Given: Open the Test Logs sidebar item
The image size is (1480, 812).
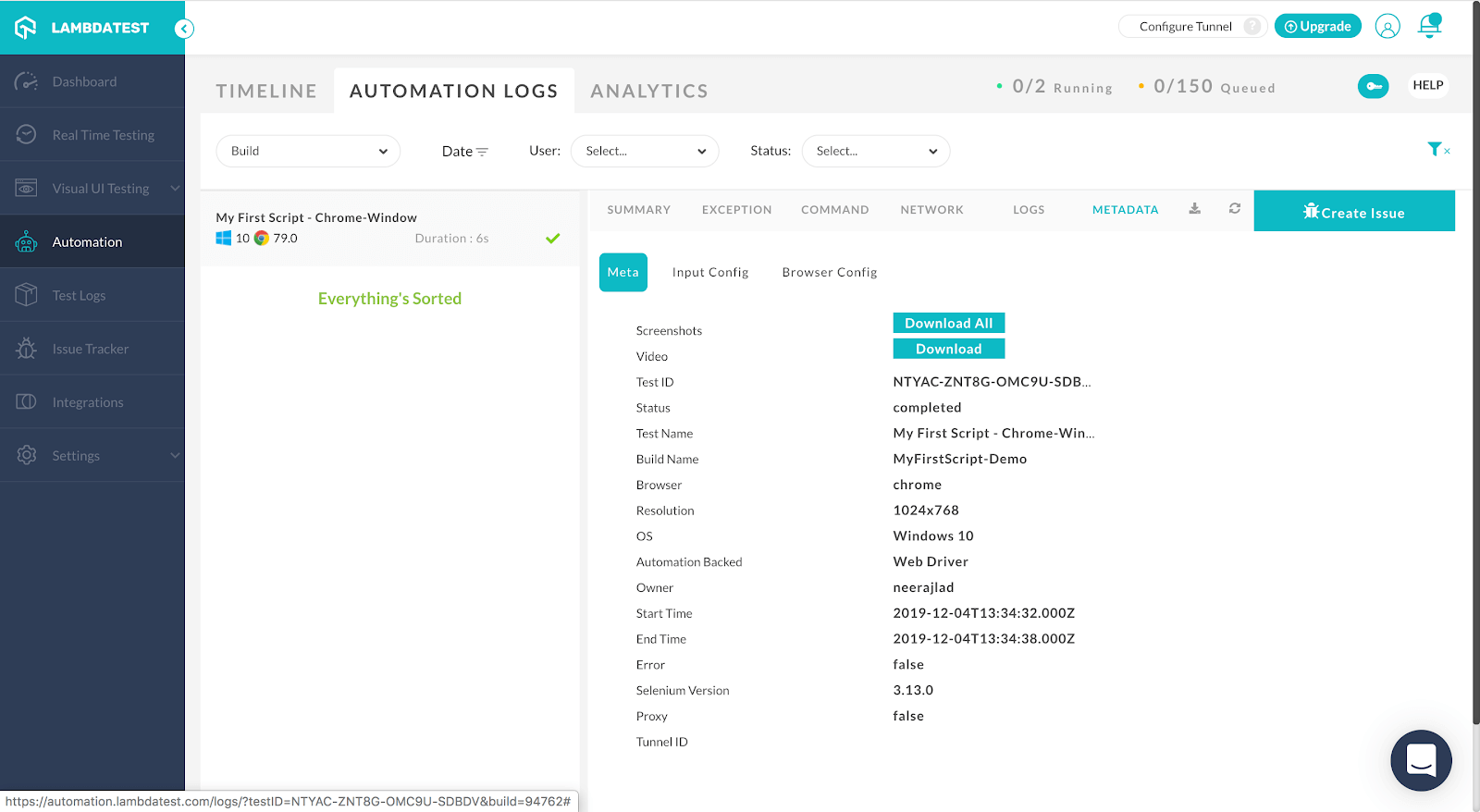Looking at the screenshot, I should (92, 295).
